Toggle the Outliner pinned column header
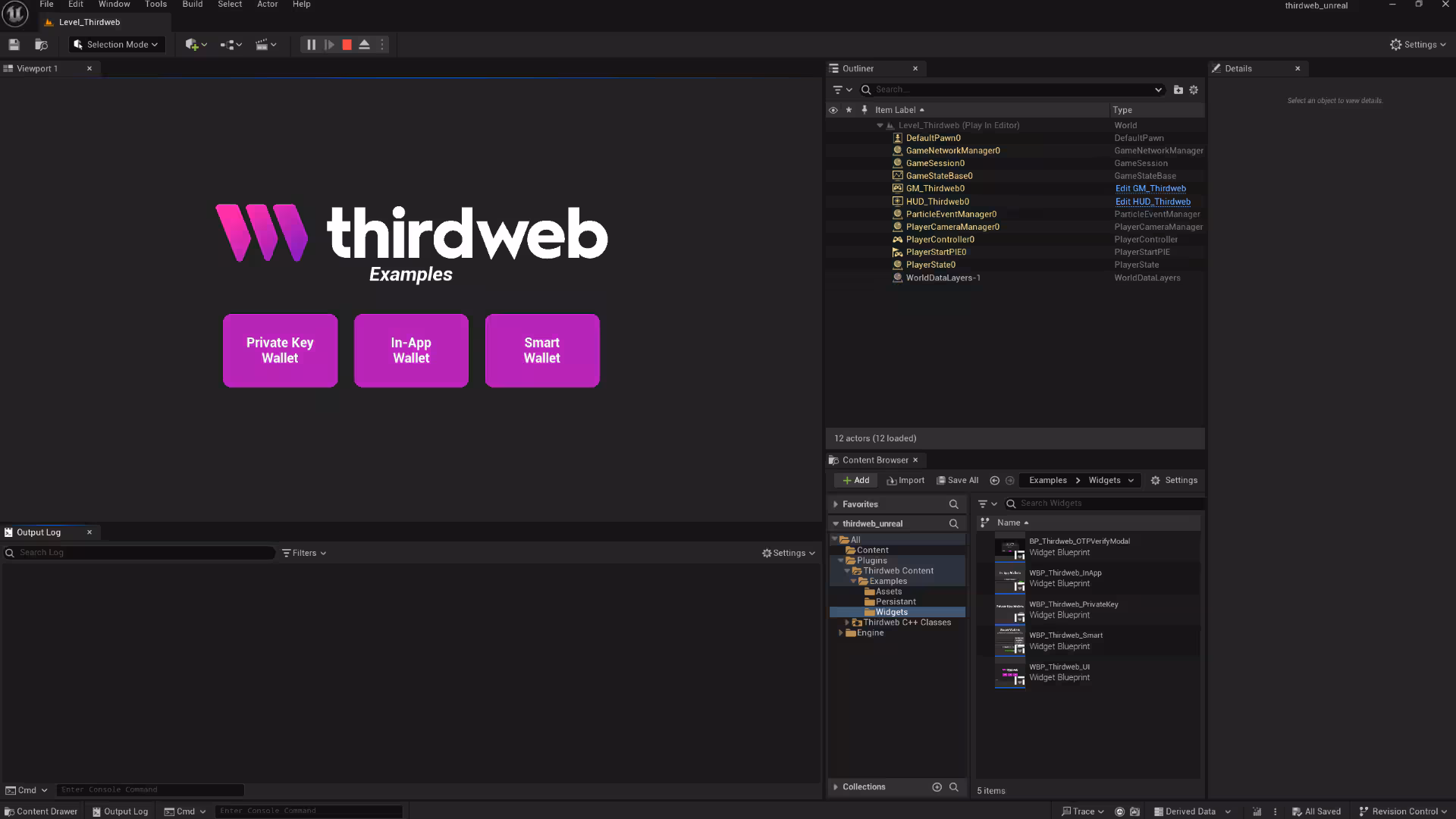 [x=864, y=110]
